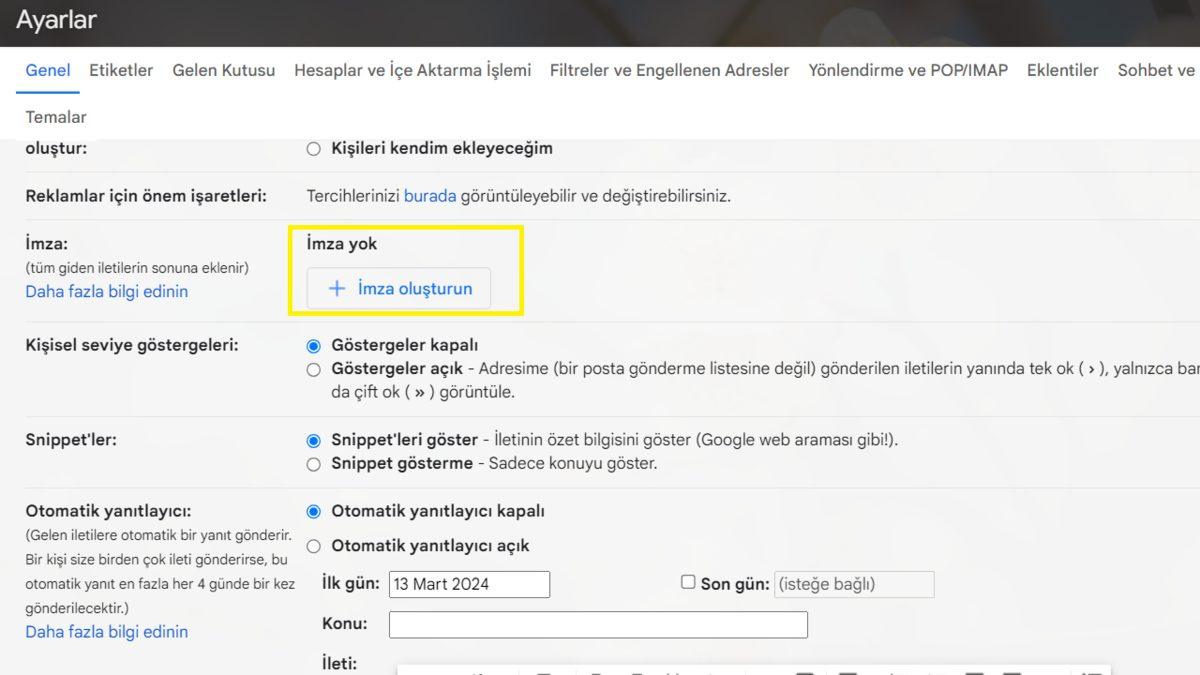Turn on Otomatik yanıtlayıcı açık
The width and height of the screenshot is (1200, 675).
click(x=313, y=546)
